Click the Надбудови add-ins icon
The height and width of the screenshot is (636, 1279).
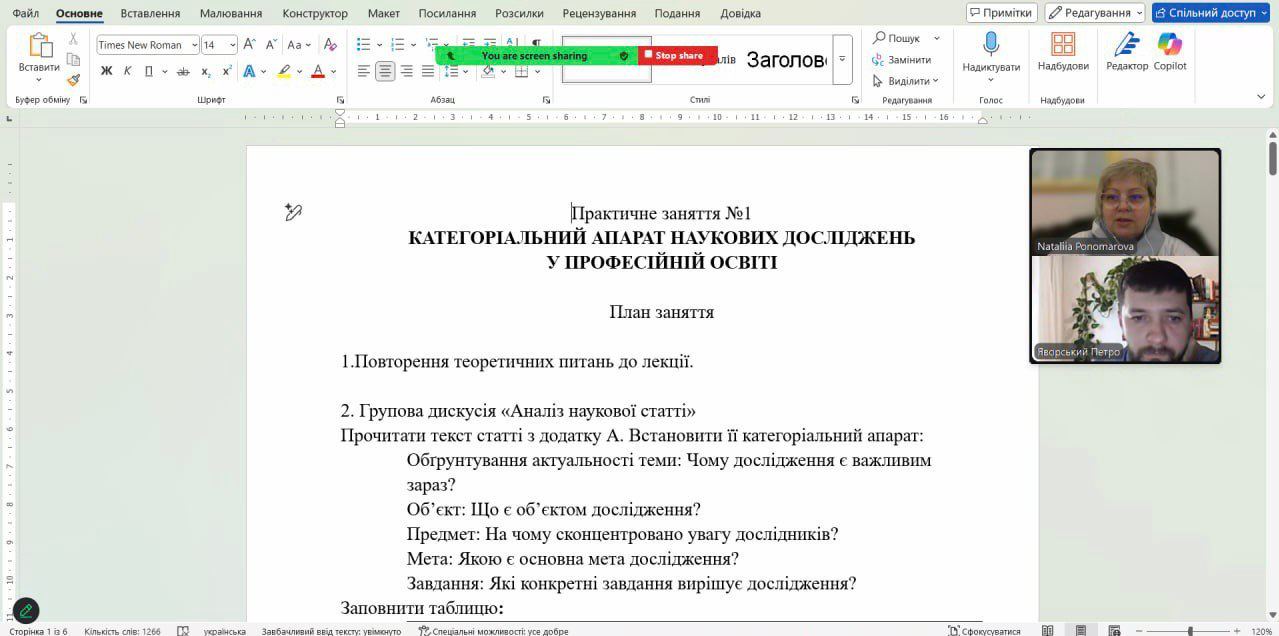point(1062,51)
